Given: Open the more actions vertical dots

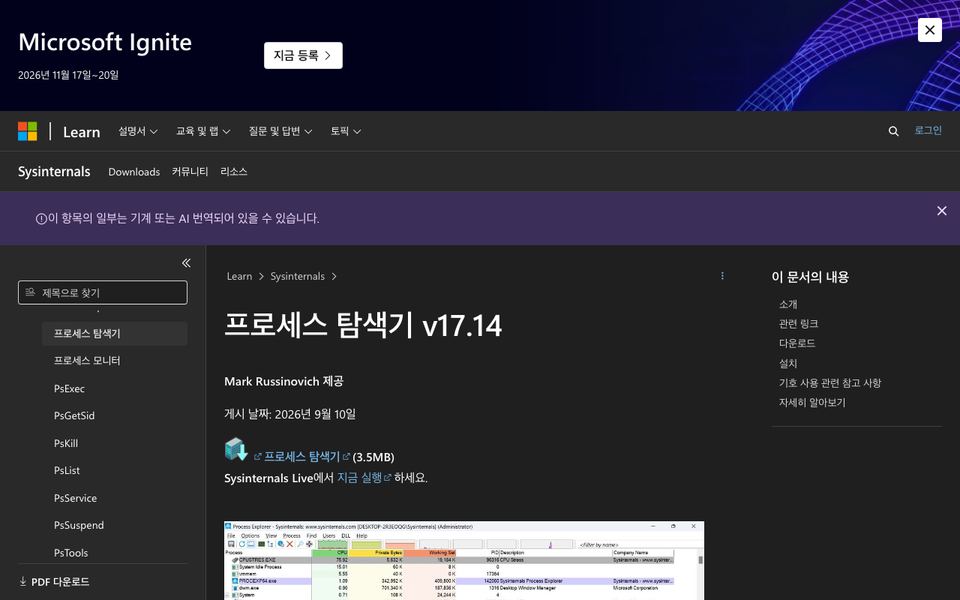Looking at the screenshot, I should click(x=722, y=276).
